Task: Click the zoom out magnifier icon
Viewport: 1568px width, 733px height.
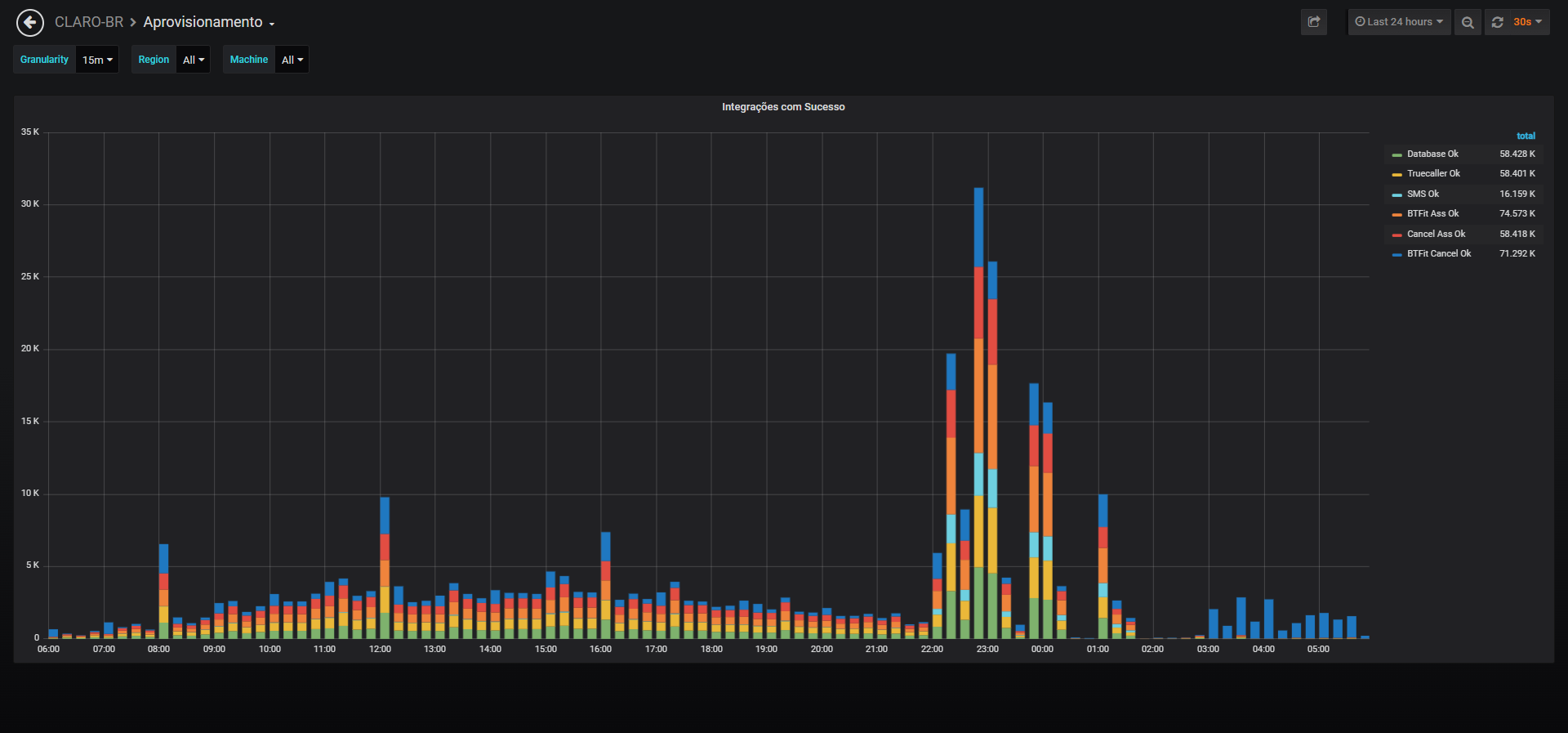Action: [x=1468, y=22]
